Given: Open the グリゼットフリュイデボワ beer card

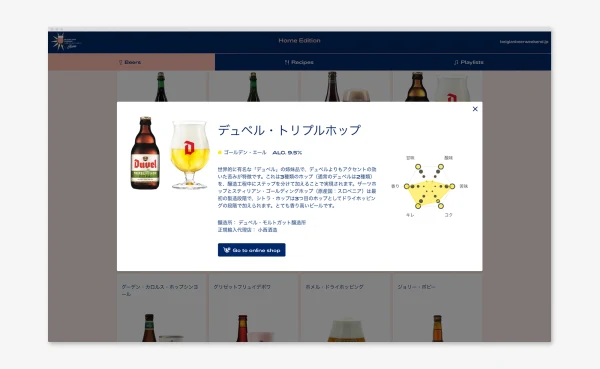Looking at the screenshot, I should click(x=254, y=308).
